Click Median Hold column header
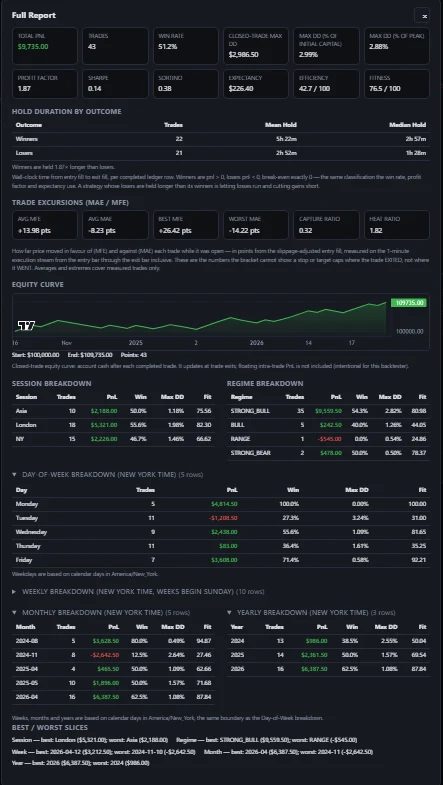Viewport: 443px width, 785px height. pos(407,125)
